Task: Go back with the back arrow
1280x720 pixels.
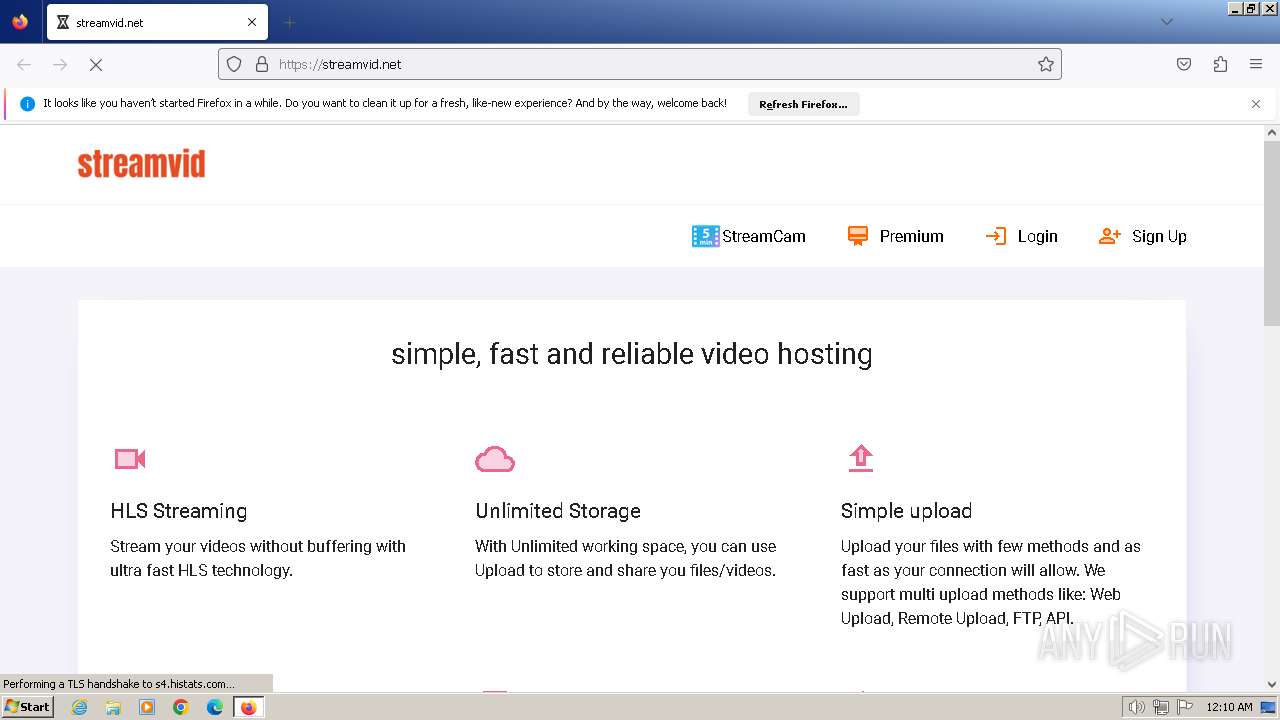Action: pos(24,64)
